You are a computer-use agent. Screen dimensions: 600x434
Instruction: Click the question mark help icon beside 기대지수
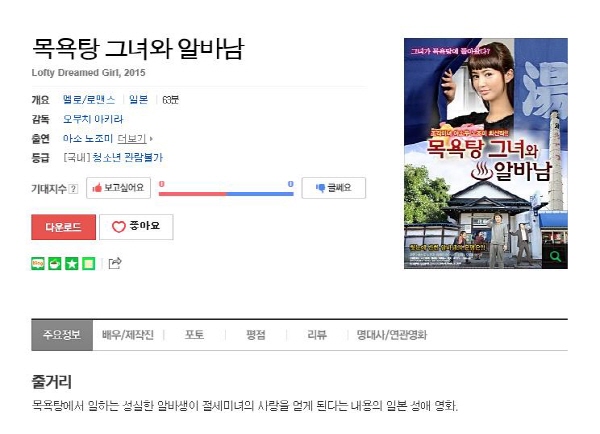(x=73, y=189)
